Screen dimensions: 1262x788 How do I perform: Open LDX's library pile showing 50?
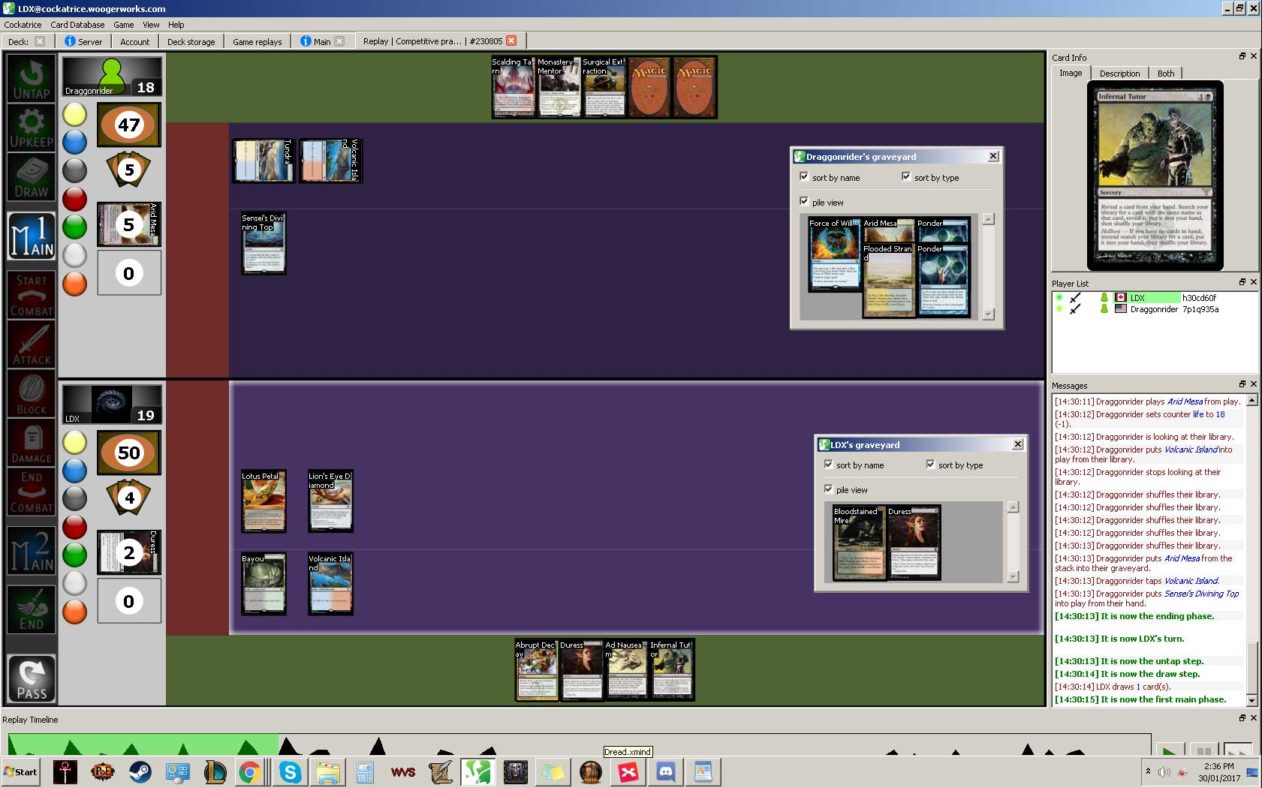point(129,453)
